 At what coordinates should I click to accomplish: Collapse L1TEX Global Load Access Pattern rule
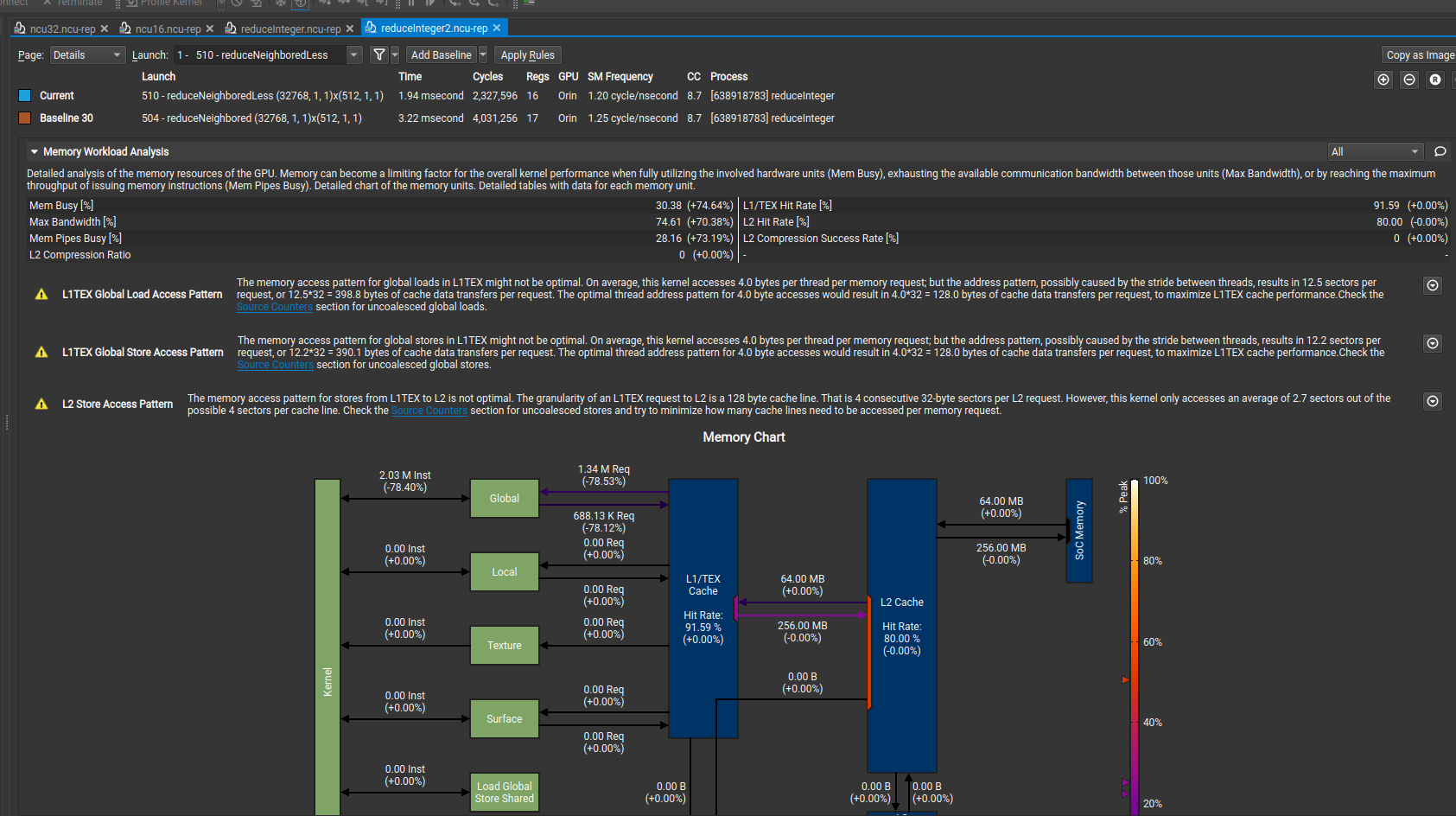[x=1433, y=285]
